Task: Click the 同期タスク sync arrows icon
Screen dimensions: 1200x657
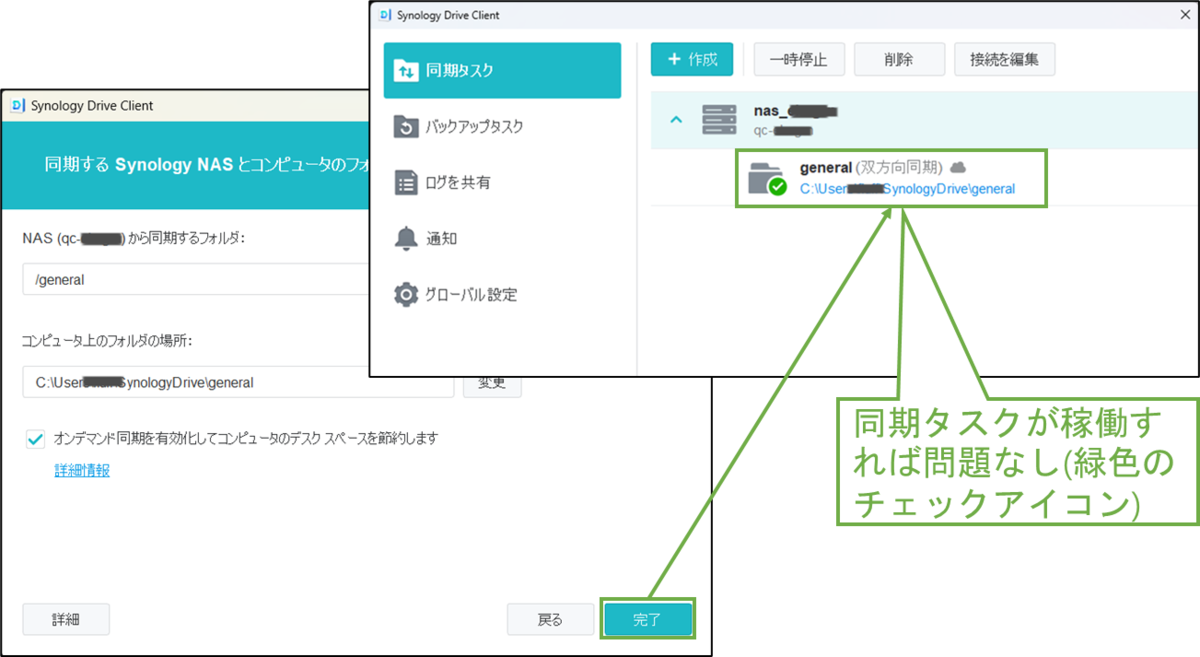Action: [x=406, y=70]
